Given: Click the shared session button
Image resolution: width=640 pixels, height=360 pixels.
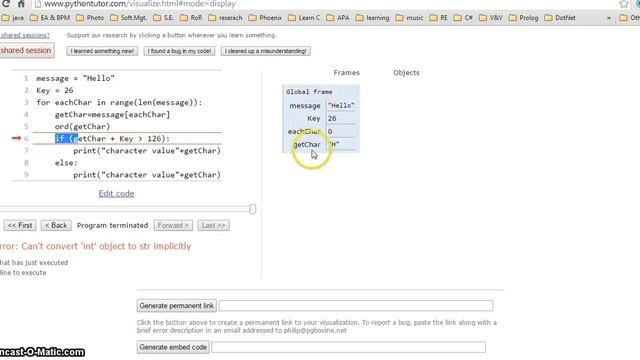Looking at the screenshot, I should point(27,51).
